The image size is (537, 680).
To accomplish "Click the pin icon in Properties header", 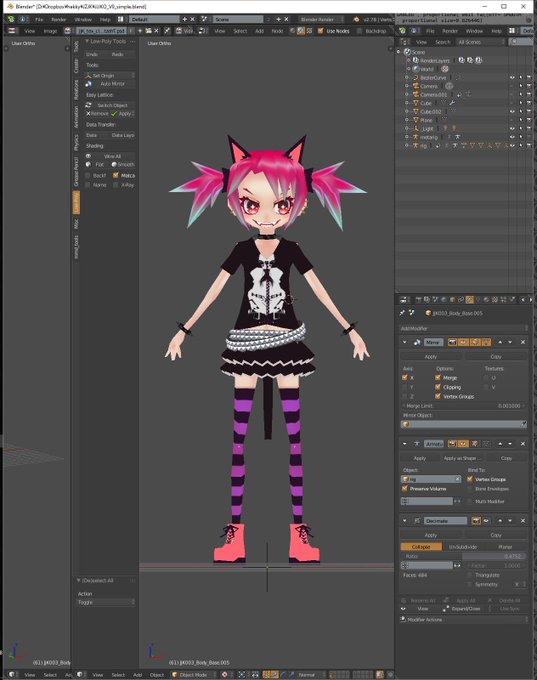I will [402, 313].
